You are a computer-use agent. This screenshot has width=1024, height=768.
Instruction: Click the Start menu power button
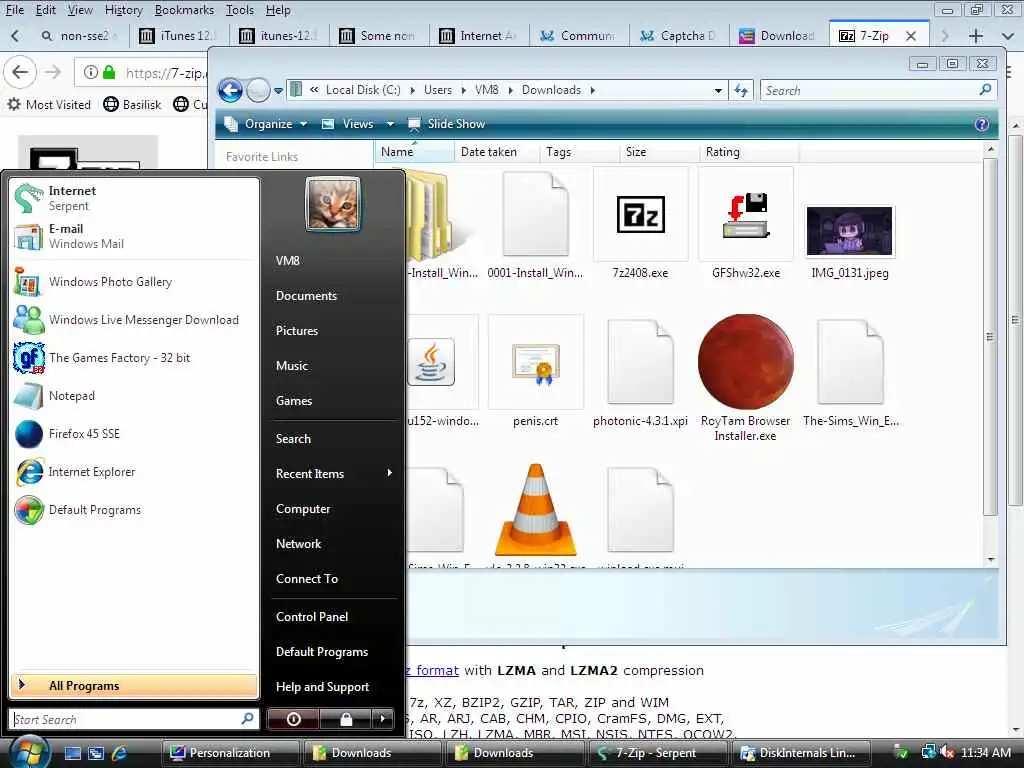293,719
